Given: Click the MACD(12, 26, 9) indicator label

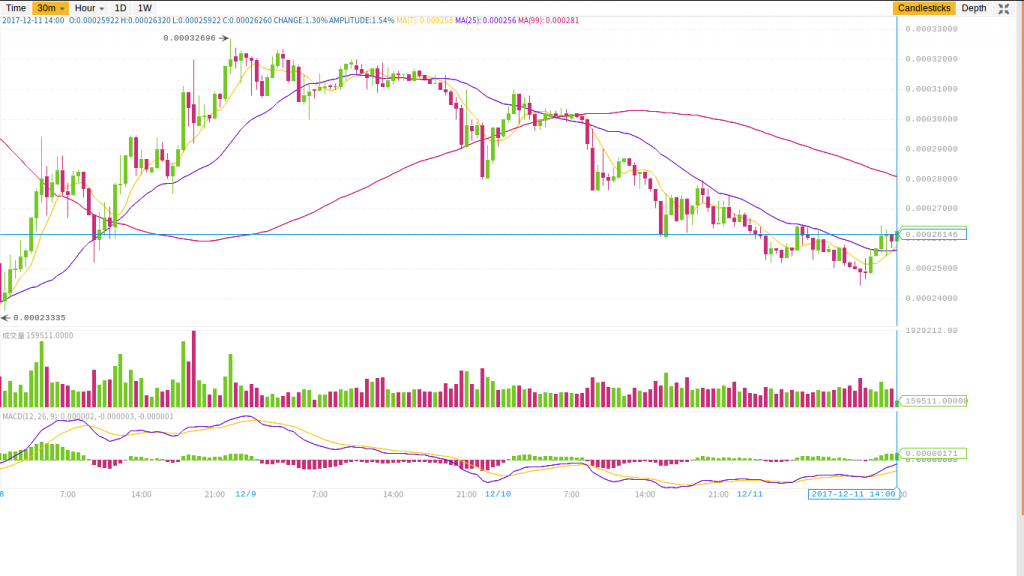Looking at the screenshot, I should [x=88, y=416].
